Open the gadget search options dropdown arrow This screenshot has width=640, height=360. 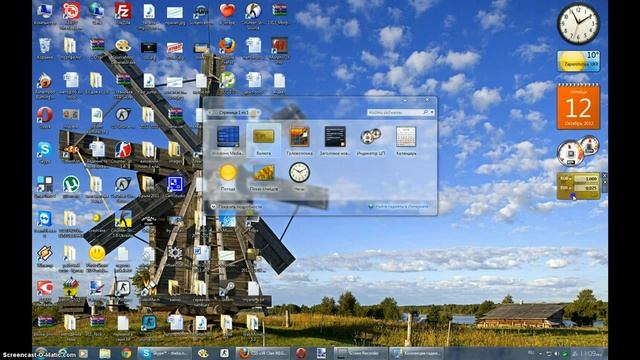click(432, 112)
